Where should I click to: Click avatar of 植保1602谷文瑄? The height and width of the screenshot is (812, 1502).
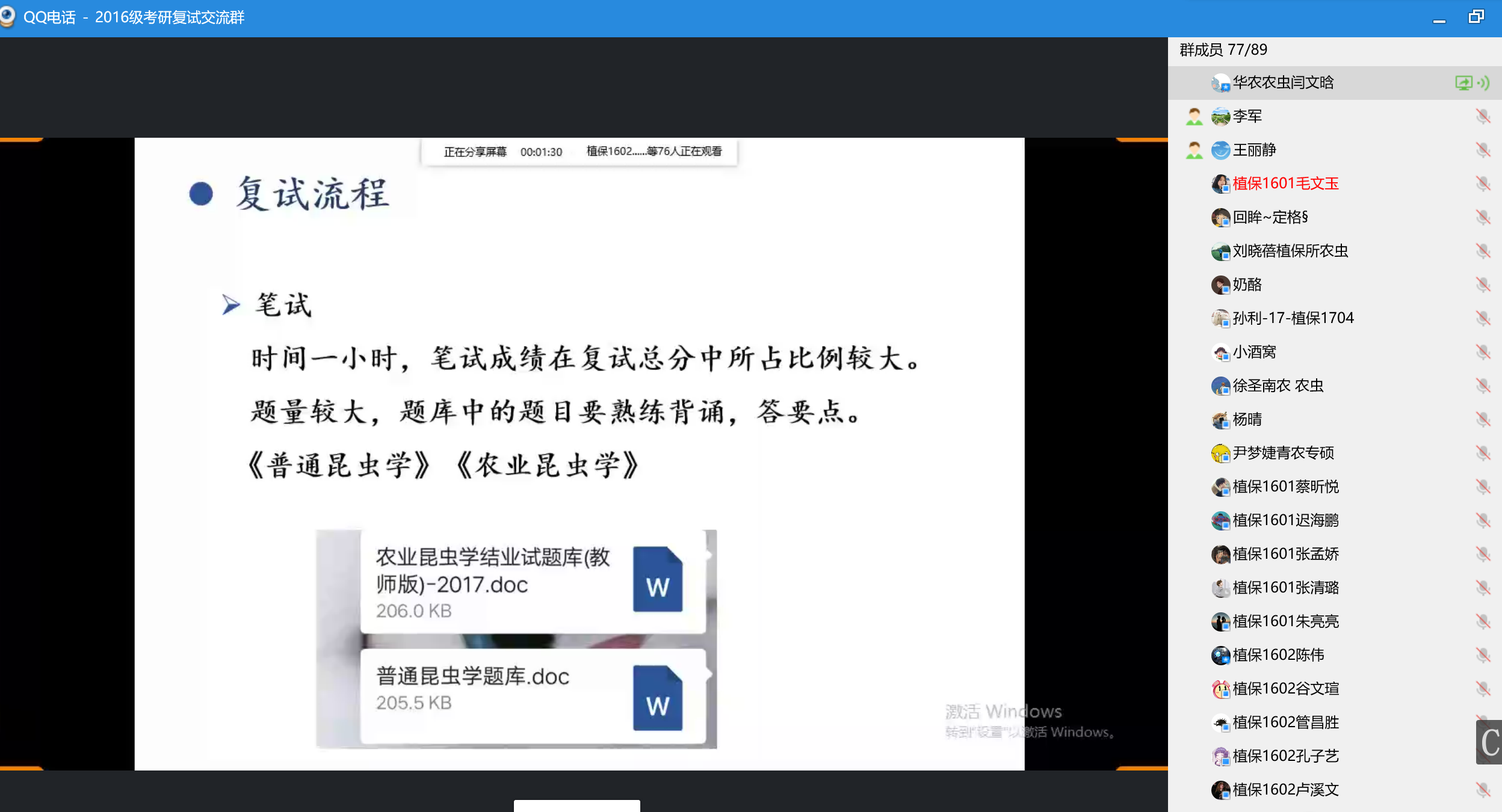click(1220, 689)
